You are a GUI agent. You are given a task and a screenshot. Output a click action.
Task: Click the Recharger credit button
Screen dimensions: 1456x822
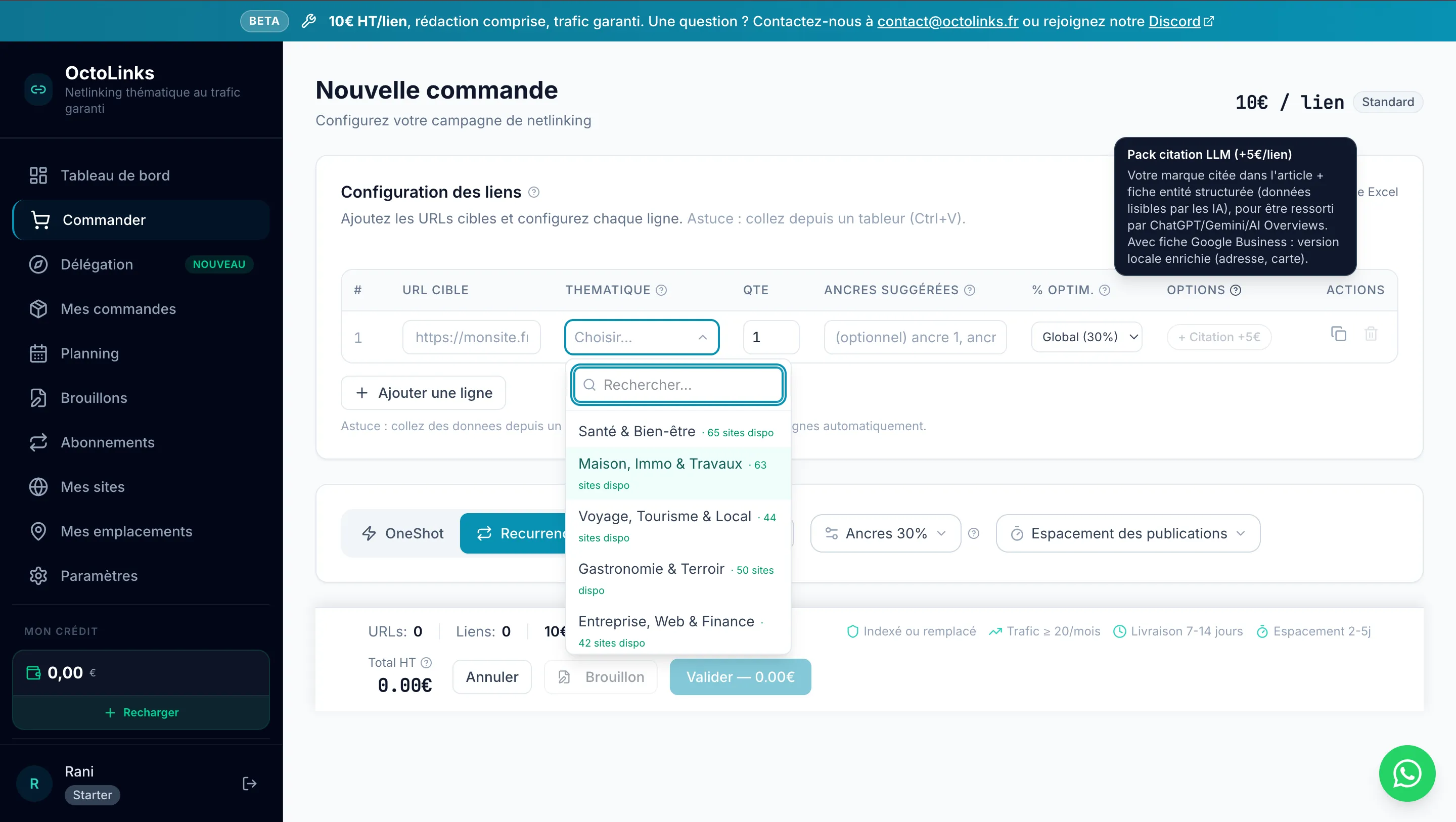142,712
